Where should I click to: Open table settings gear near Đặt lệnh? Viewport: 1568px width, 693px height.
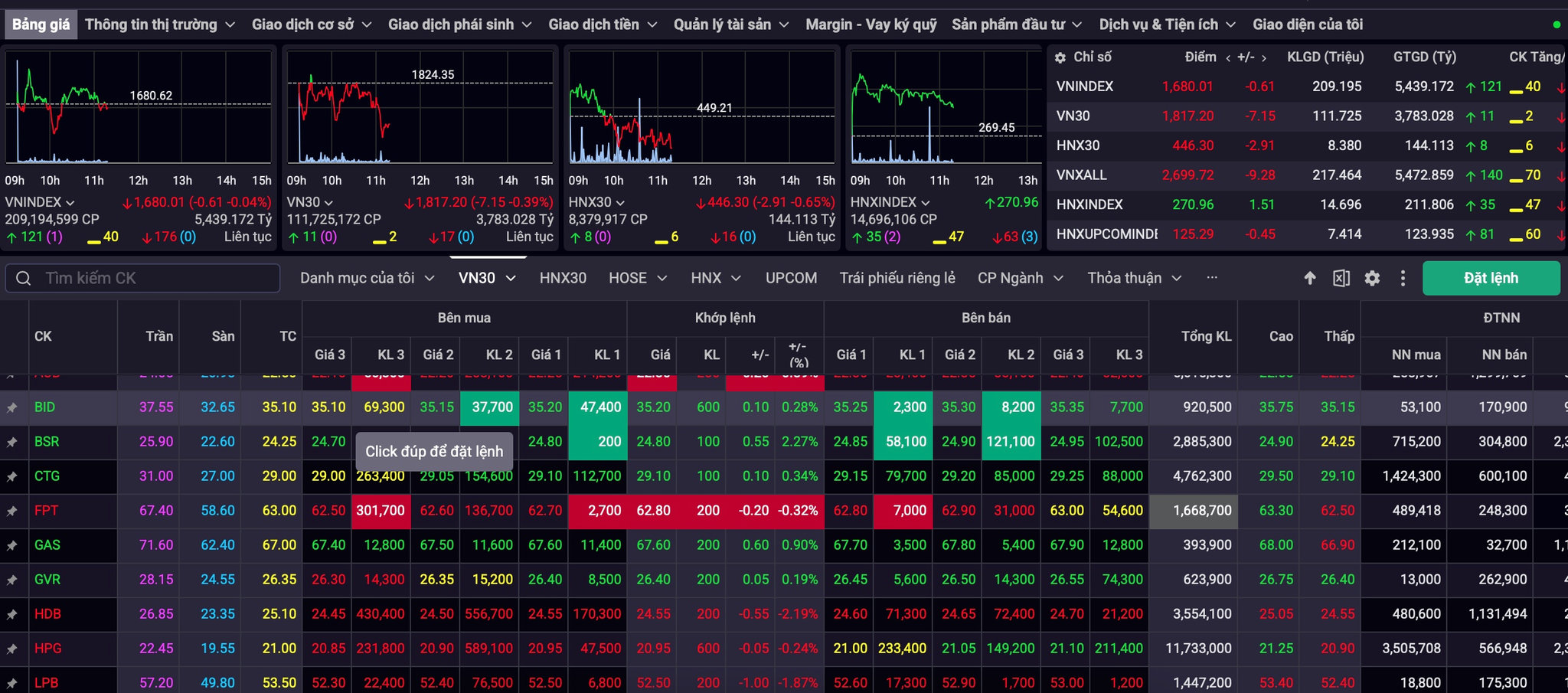1372,278
